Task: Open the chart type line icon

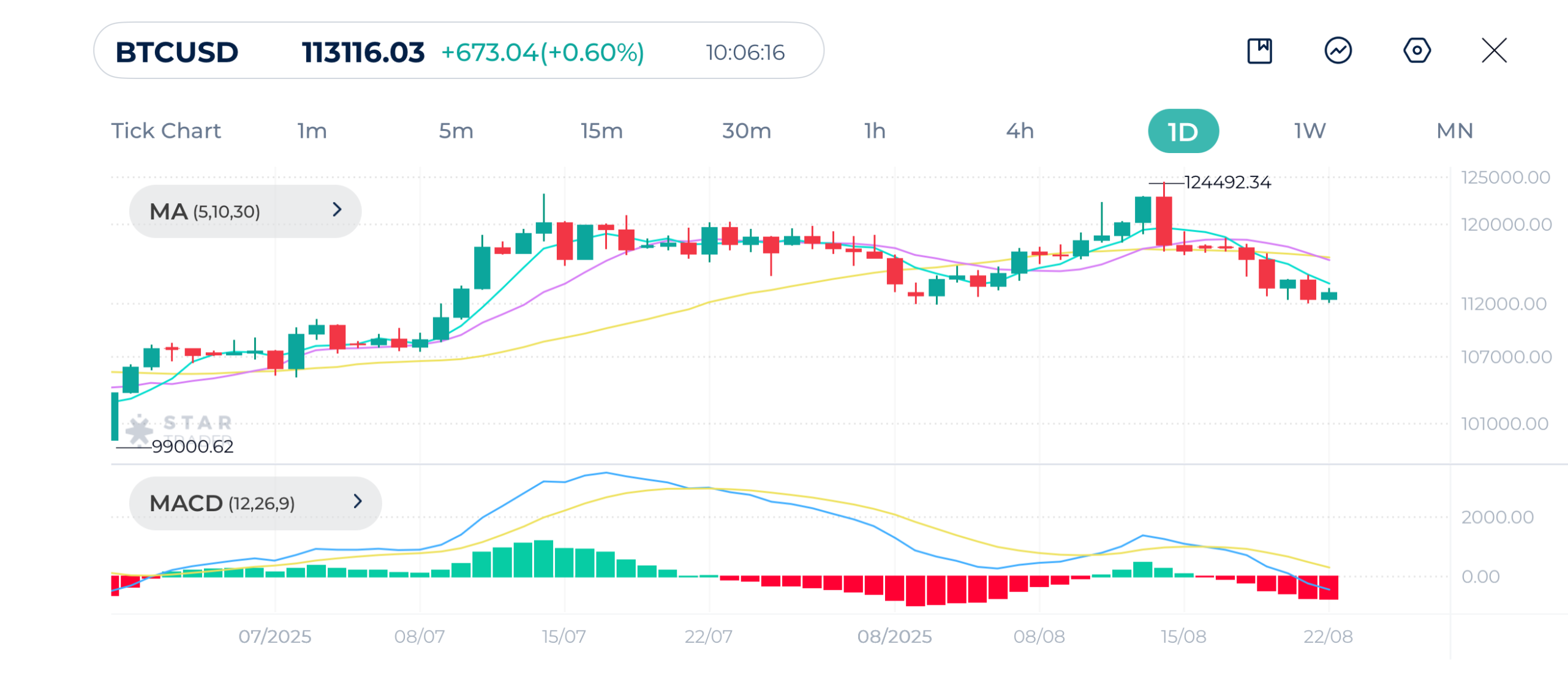Action: [1338, 51]
